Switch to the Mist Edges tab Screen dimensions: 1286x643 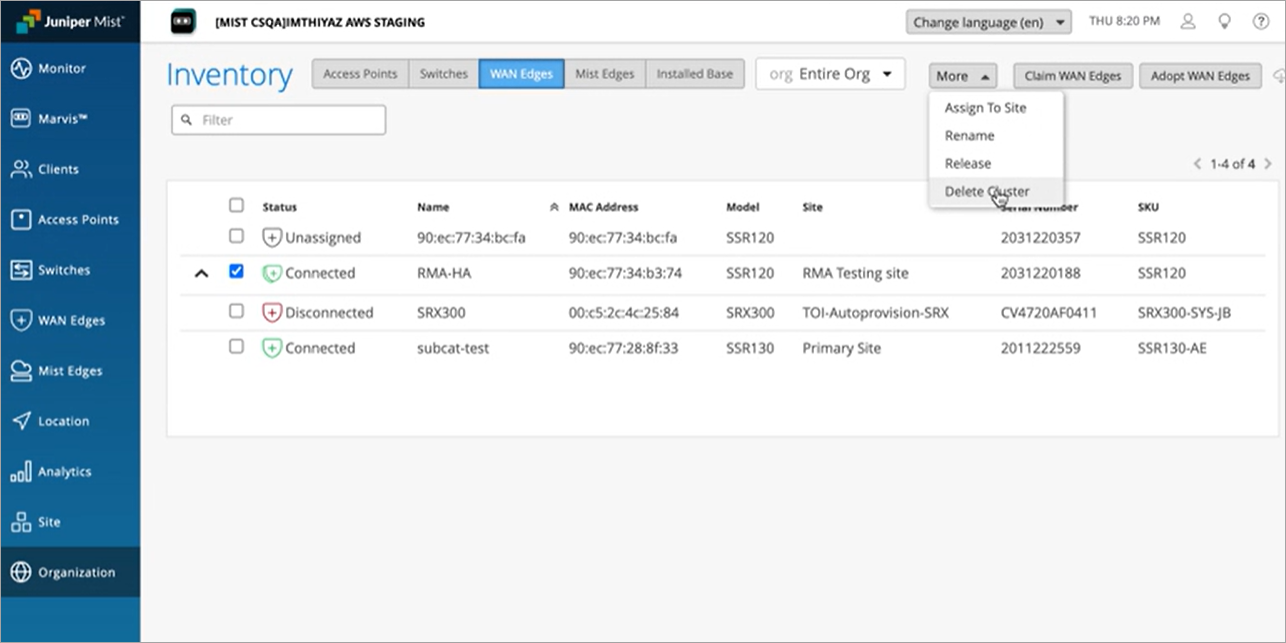pyautogui.click(x=605, y=74)
